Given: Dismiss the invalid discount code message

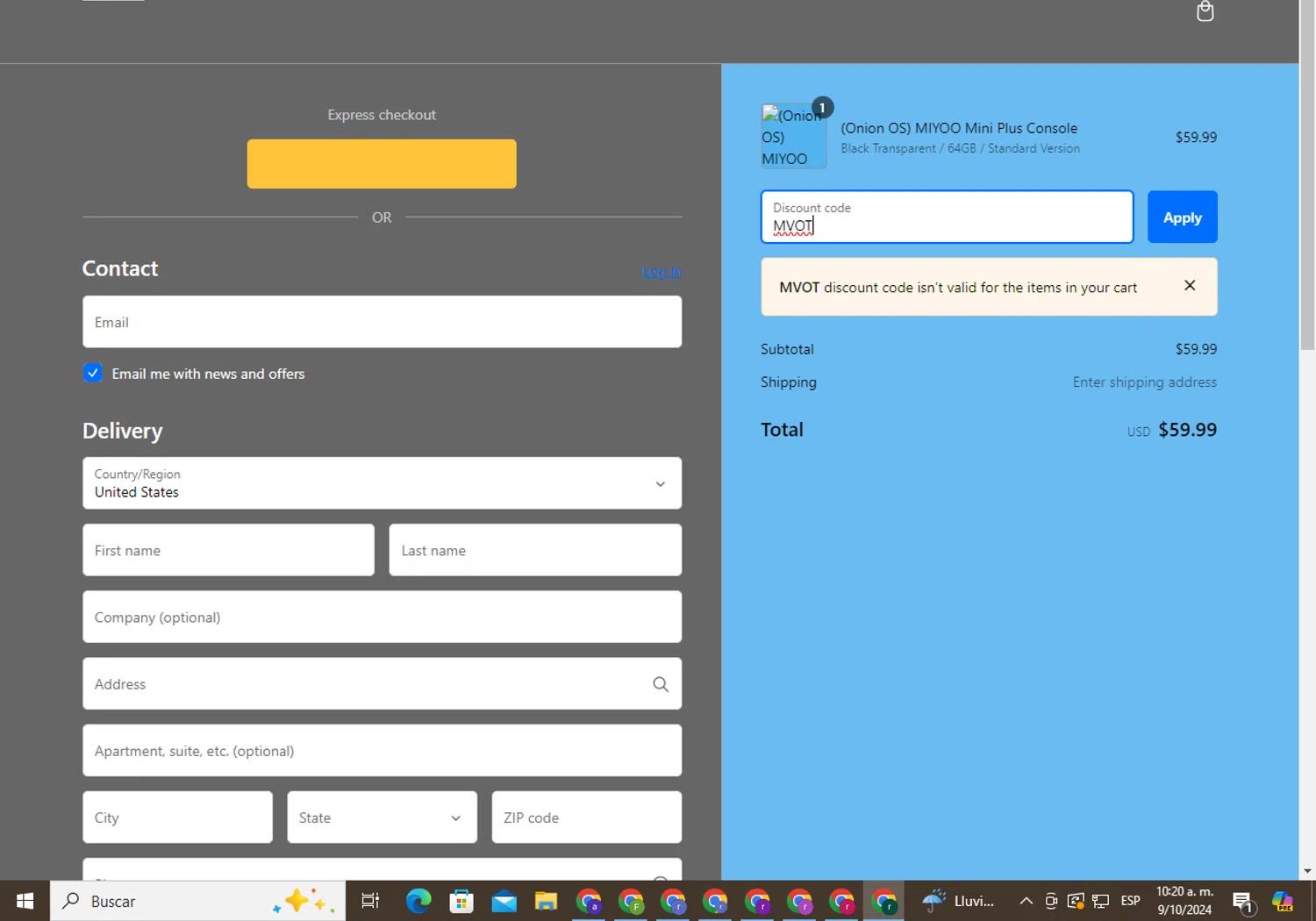Looking at the screenshot, I should (x=1190, y=285).
